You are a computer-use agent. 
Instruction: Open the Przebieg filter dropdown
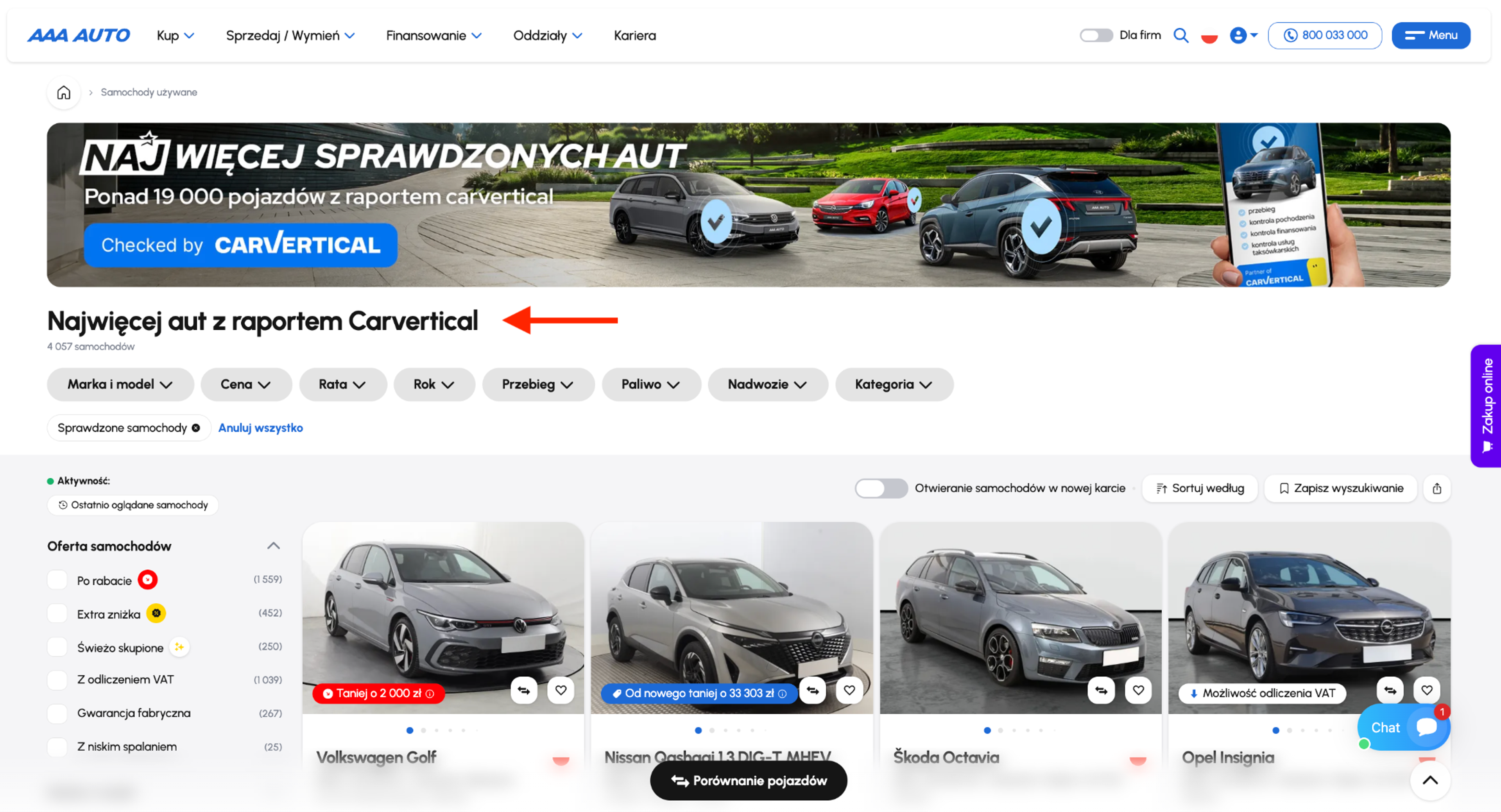tap(538, 385)
